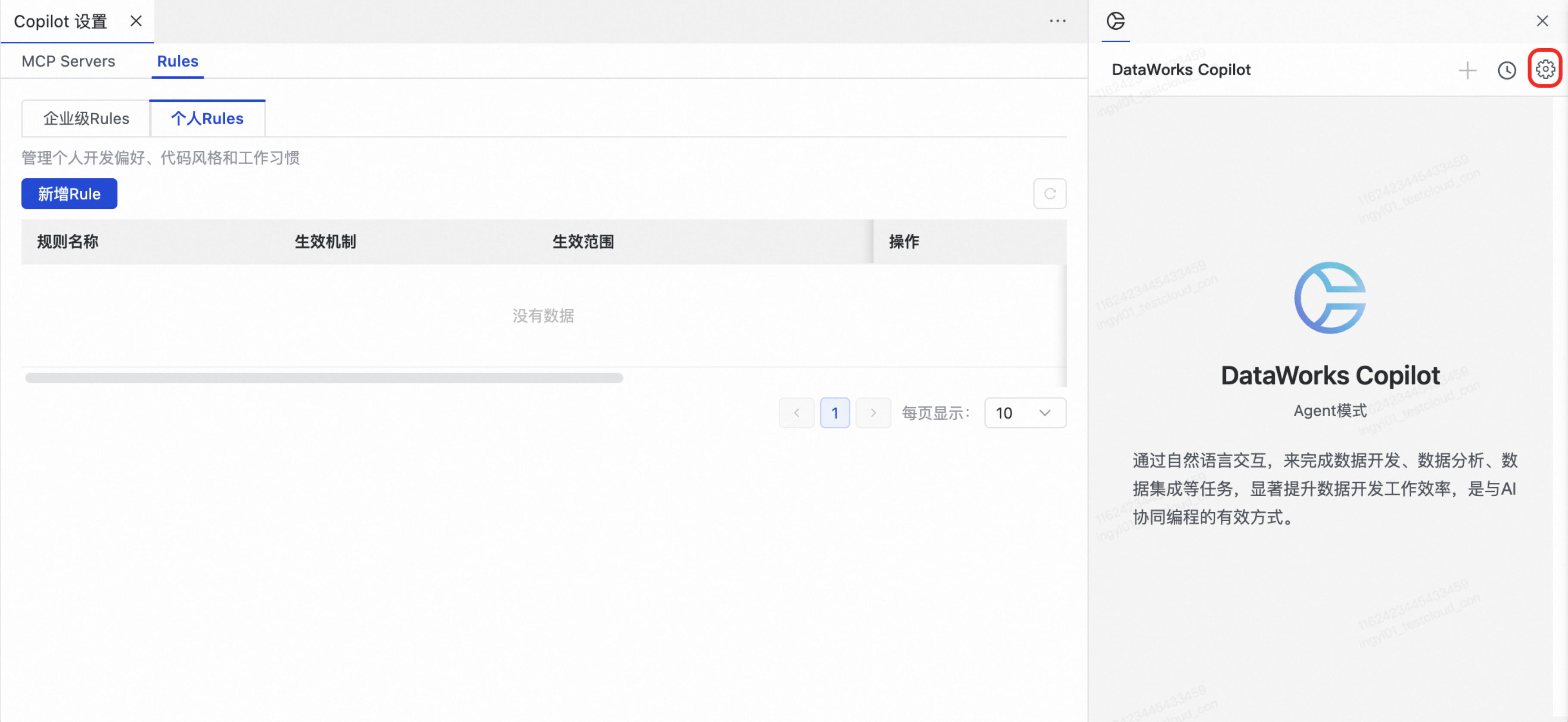Screen dimensions: 1568x722
Task: Select the 企业级Rules tab
Action: coord(86,119)
